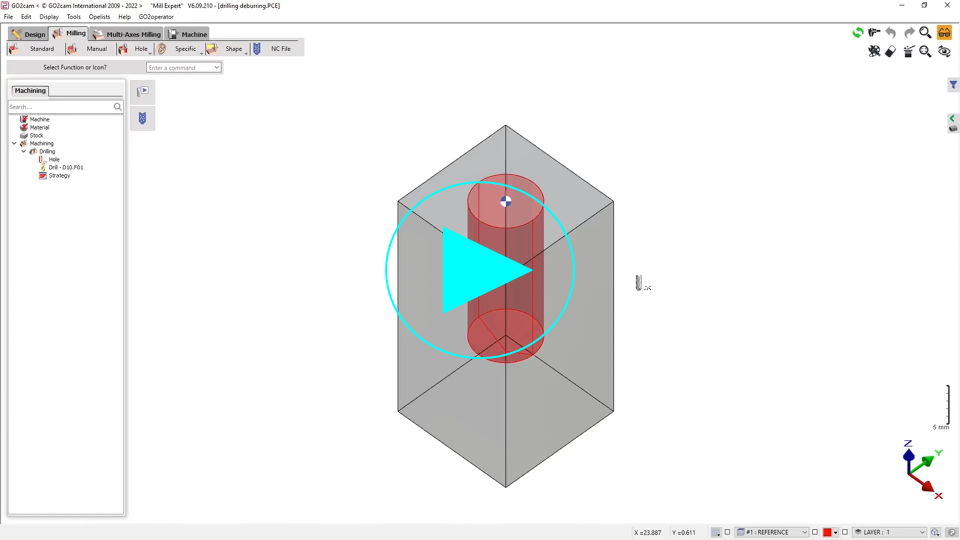Click the rotating eye view icon
Image resolution: width=960 pixels, height=540 pixels.
943,51
